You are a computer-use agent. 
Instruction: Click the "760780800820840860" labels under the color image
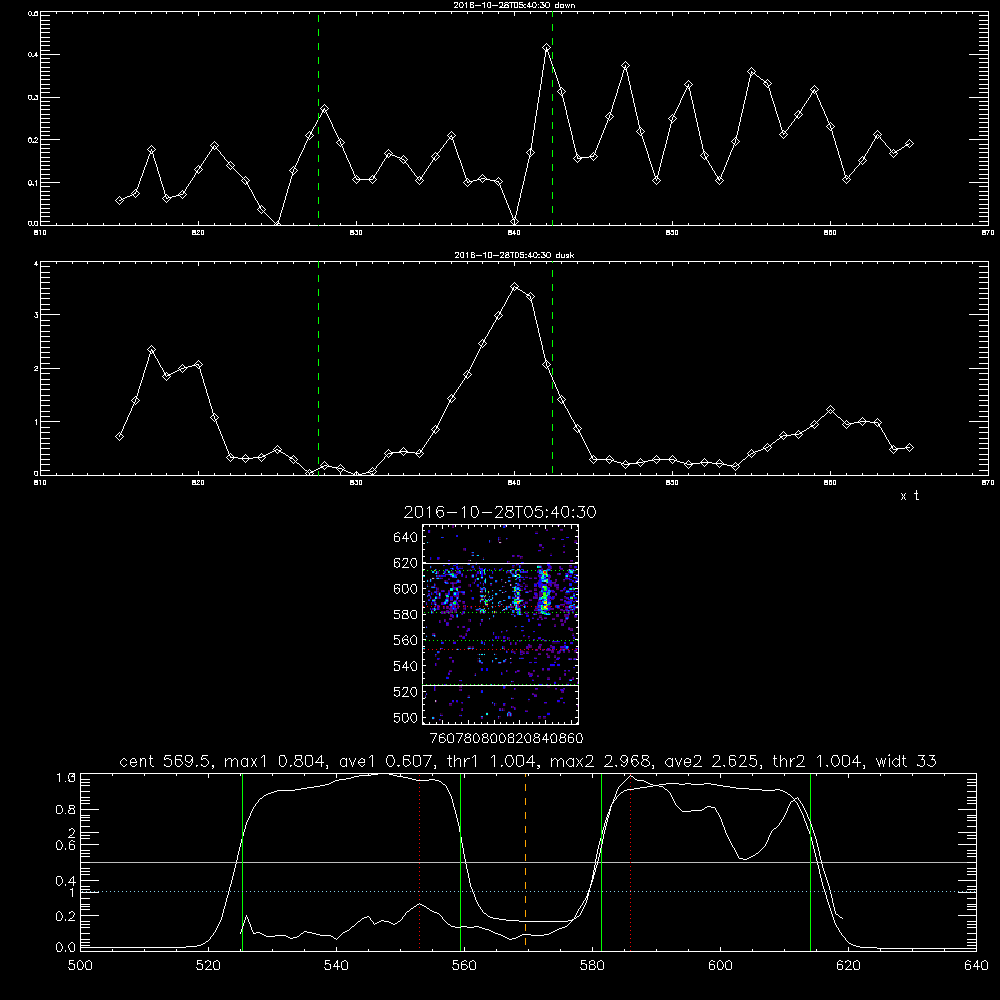[506, 739]
